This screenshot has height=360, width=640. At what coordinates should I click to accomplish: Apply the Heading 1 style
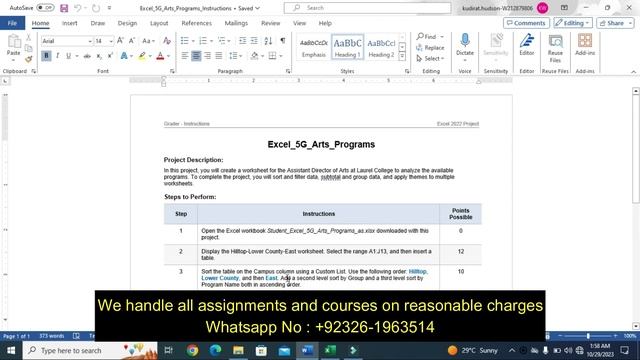pos(347,47)
